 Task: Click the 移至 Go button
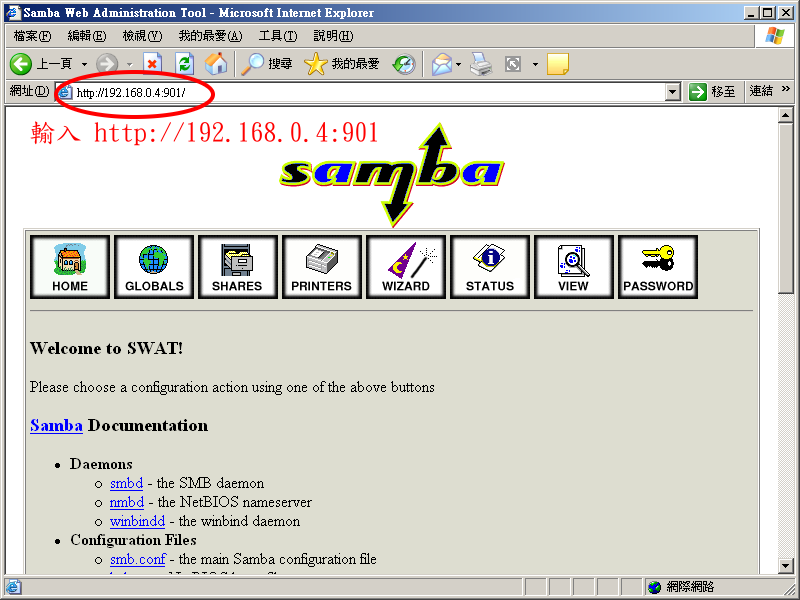click(x=713, y=92)
